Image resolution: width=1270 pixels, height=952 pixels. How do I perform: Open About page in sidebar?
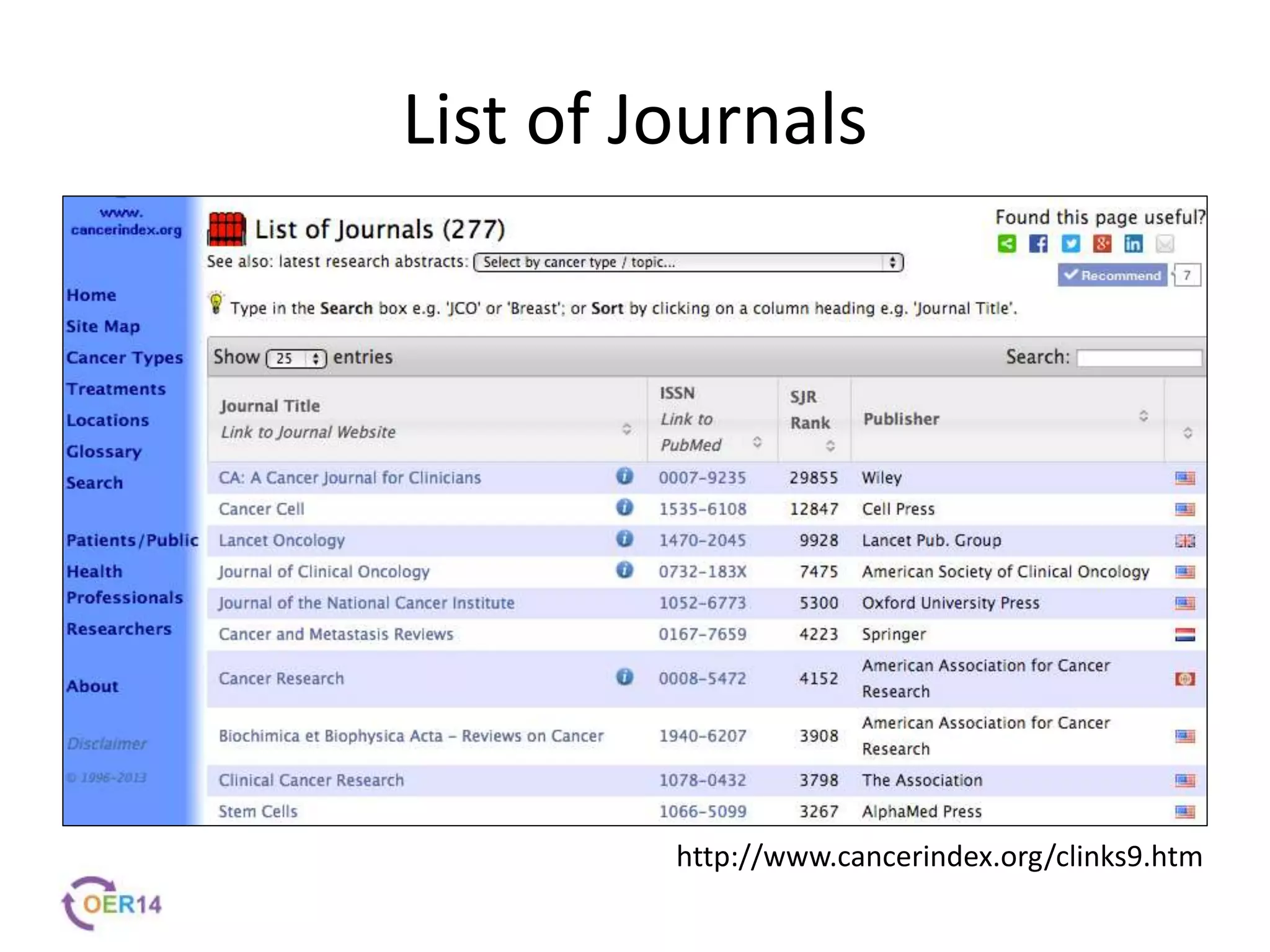[x=92, y=687]
